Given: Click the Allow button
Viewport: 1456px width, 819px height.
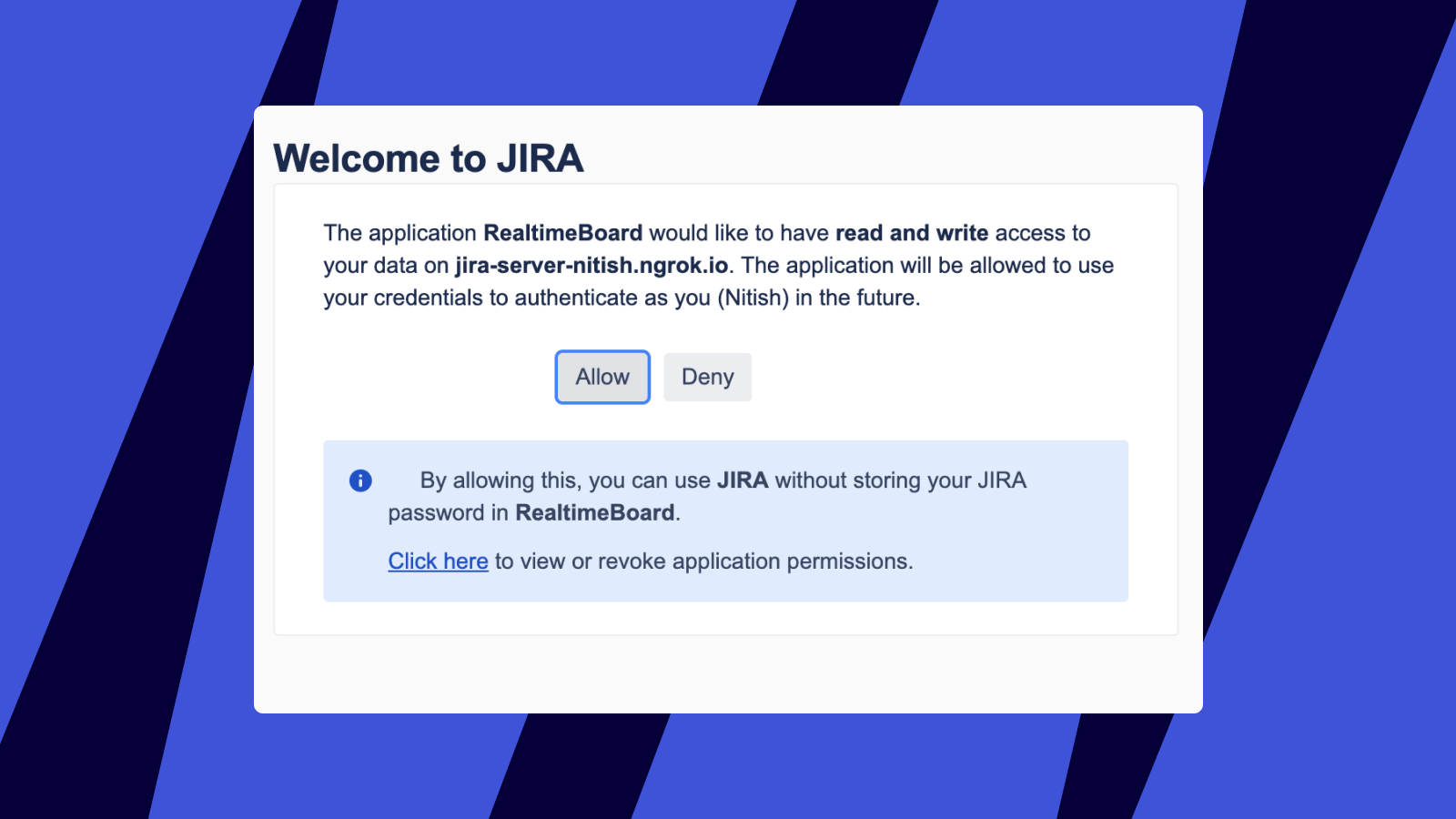Looking at the screenshot, I should (x=602, y=377).
